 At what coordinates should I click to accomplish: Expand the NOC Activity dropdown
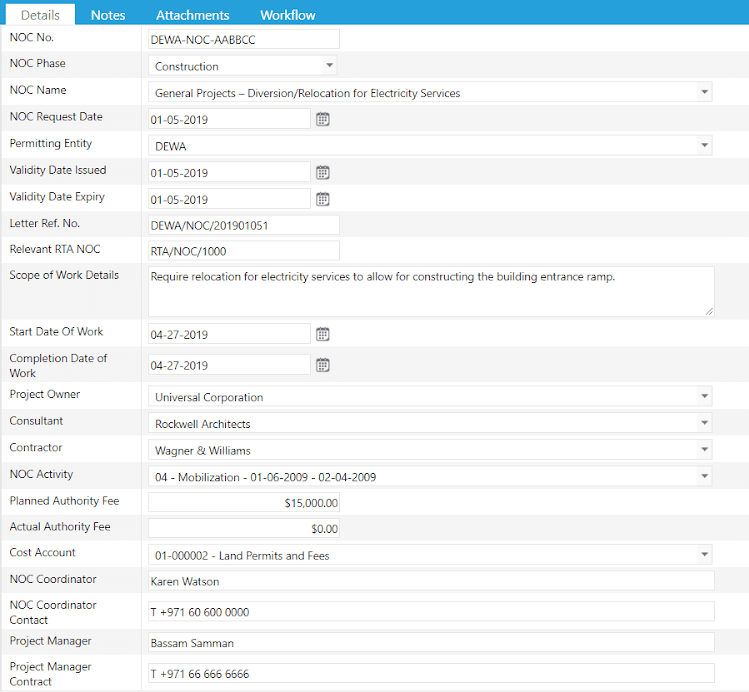click(x=704, y=476)
